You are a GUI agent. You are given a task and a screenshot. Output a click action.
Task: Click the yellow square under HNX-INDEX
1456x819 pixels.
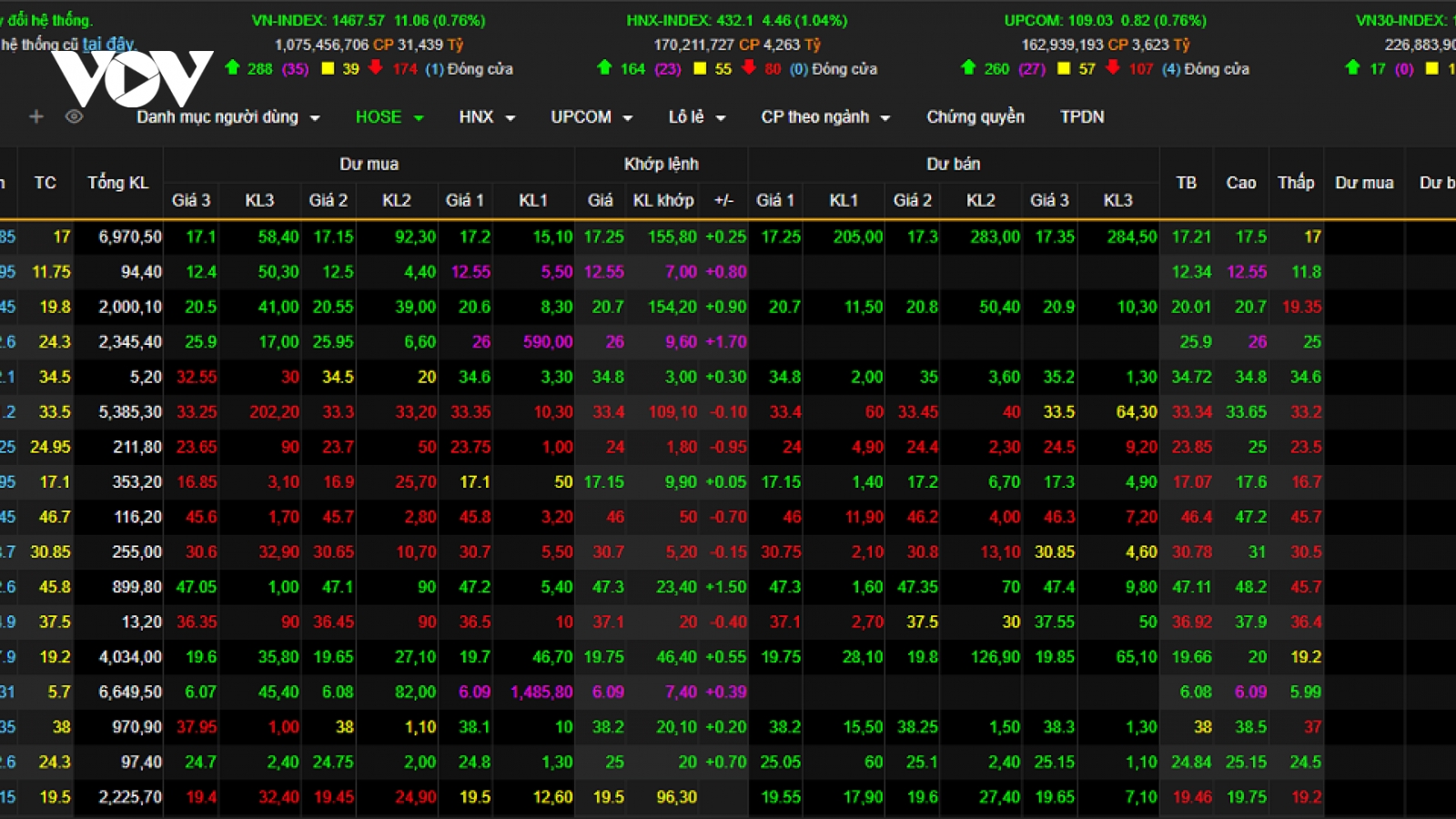(700, 68)
